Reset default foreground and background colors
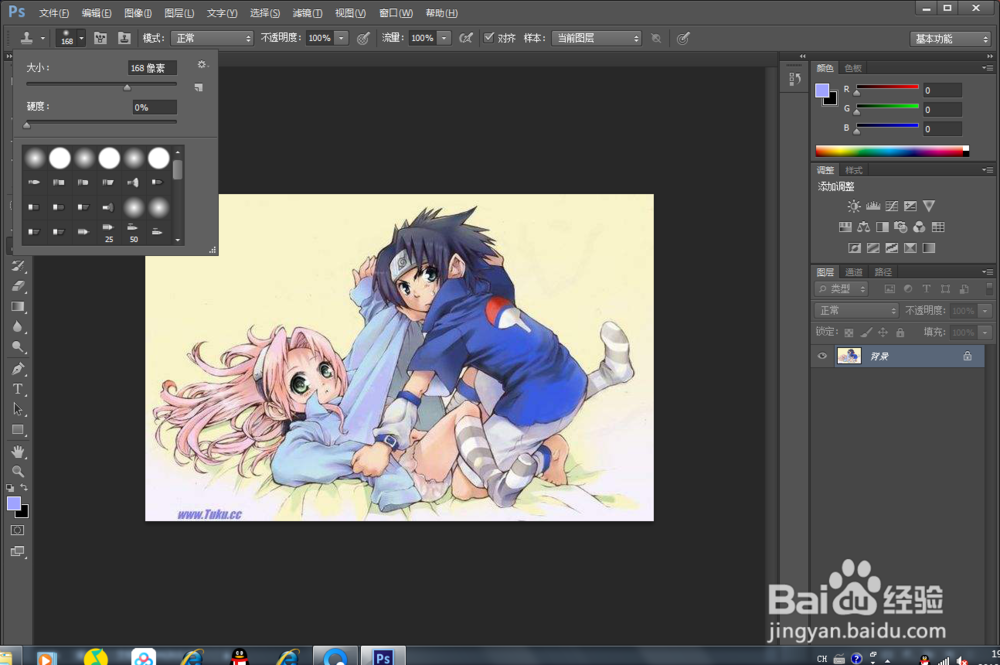Viewport: 1000px width, 665px height. [10, 488]
